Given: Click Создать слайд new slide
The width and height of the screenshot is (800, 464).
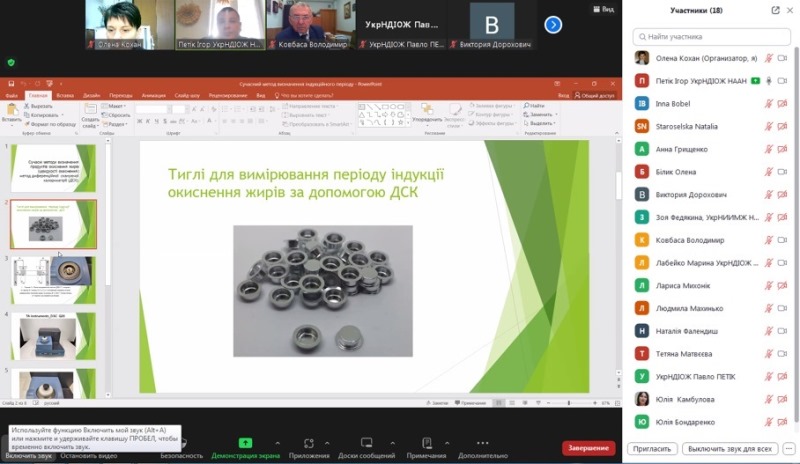Looking at the screenshot, I should tap(90, 115).
